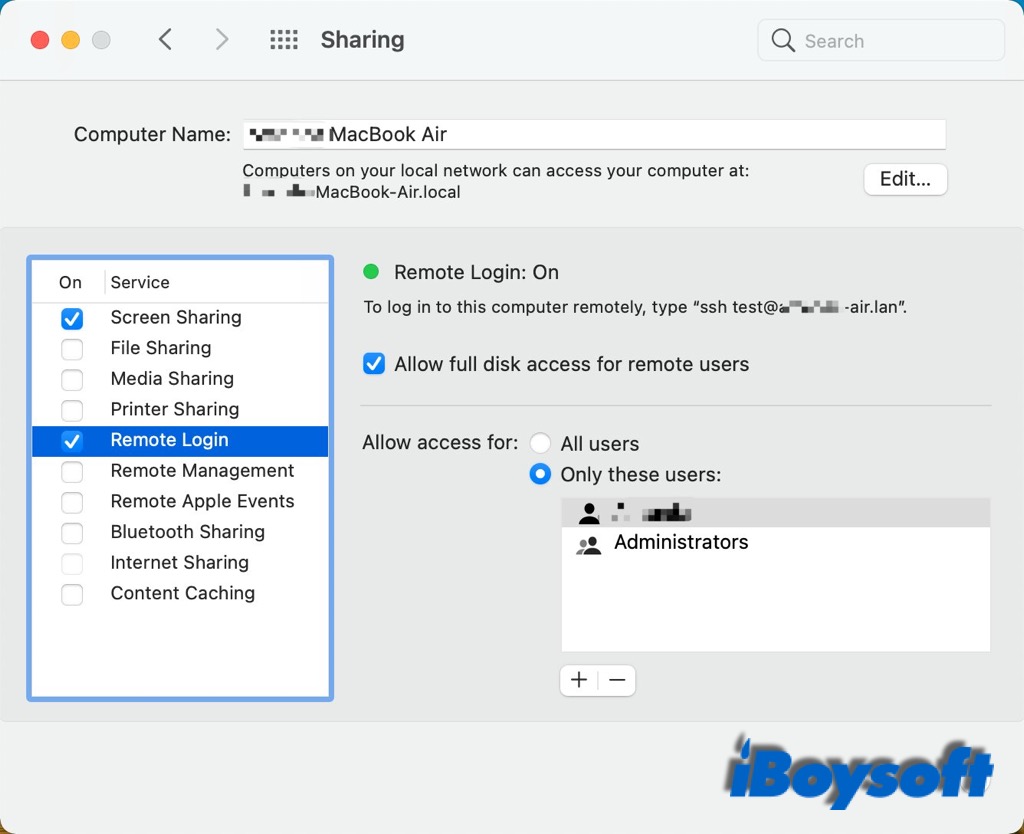Screen dimensions: 1024x834
Task: Select Only these users radio button
Action: (540, 474)
